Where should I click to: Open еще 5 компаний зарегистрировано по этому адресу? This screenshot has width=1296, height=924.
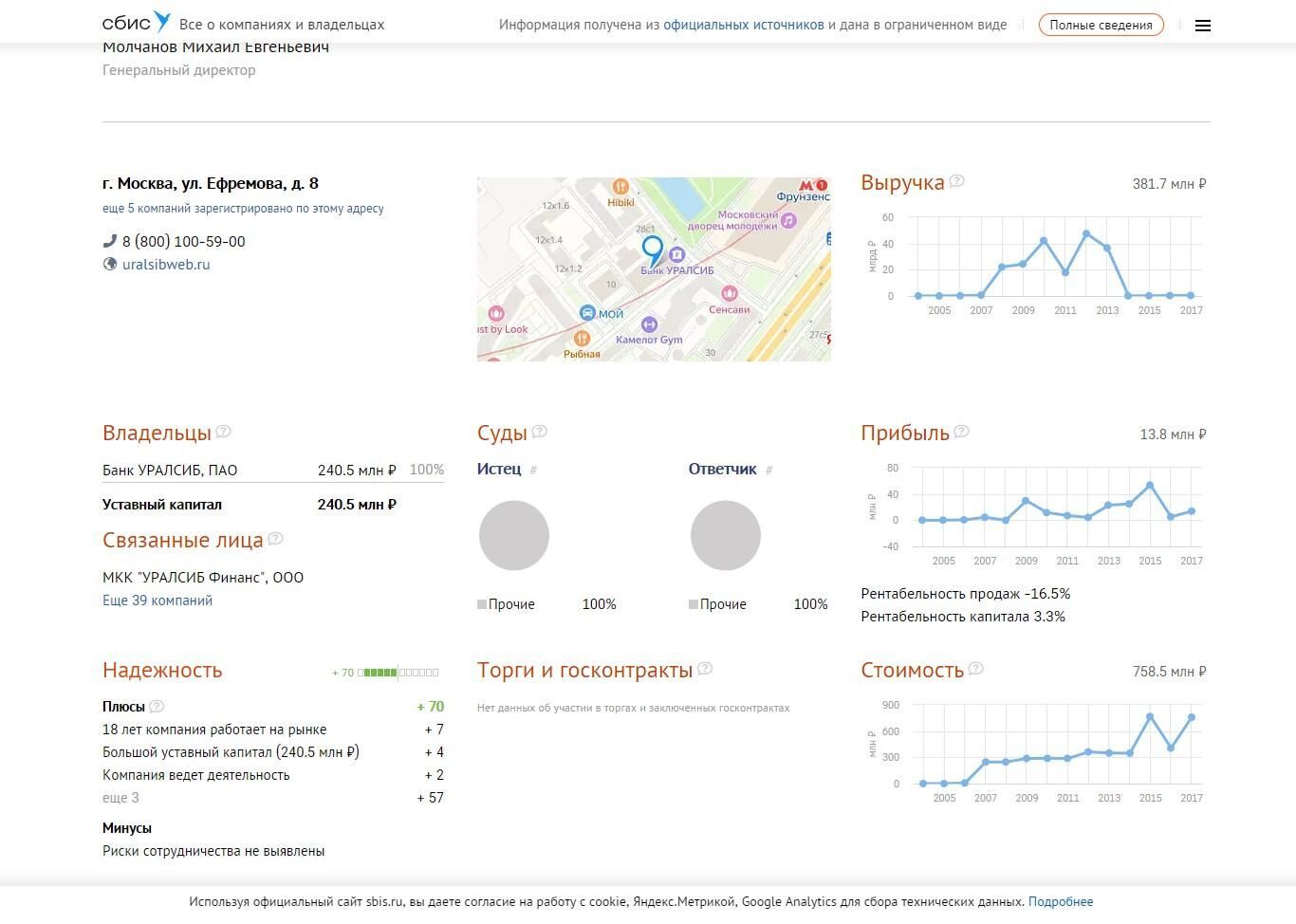243,208
